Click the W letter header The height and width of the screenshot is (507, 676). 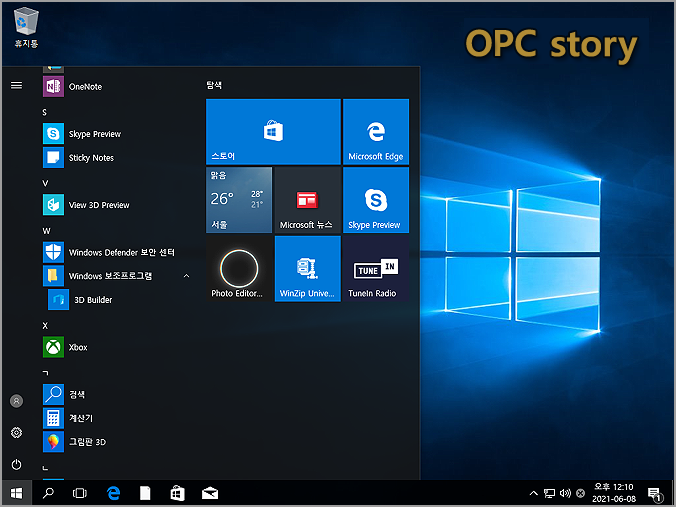(46, 231)
